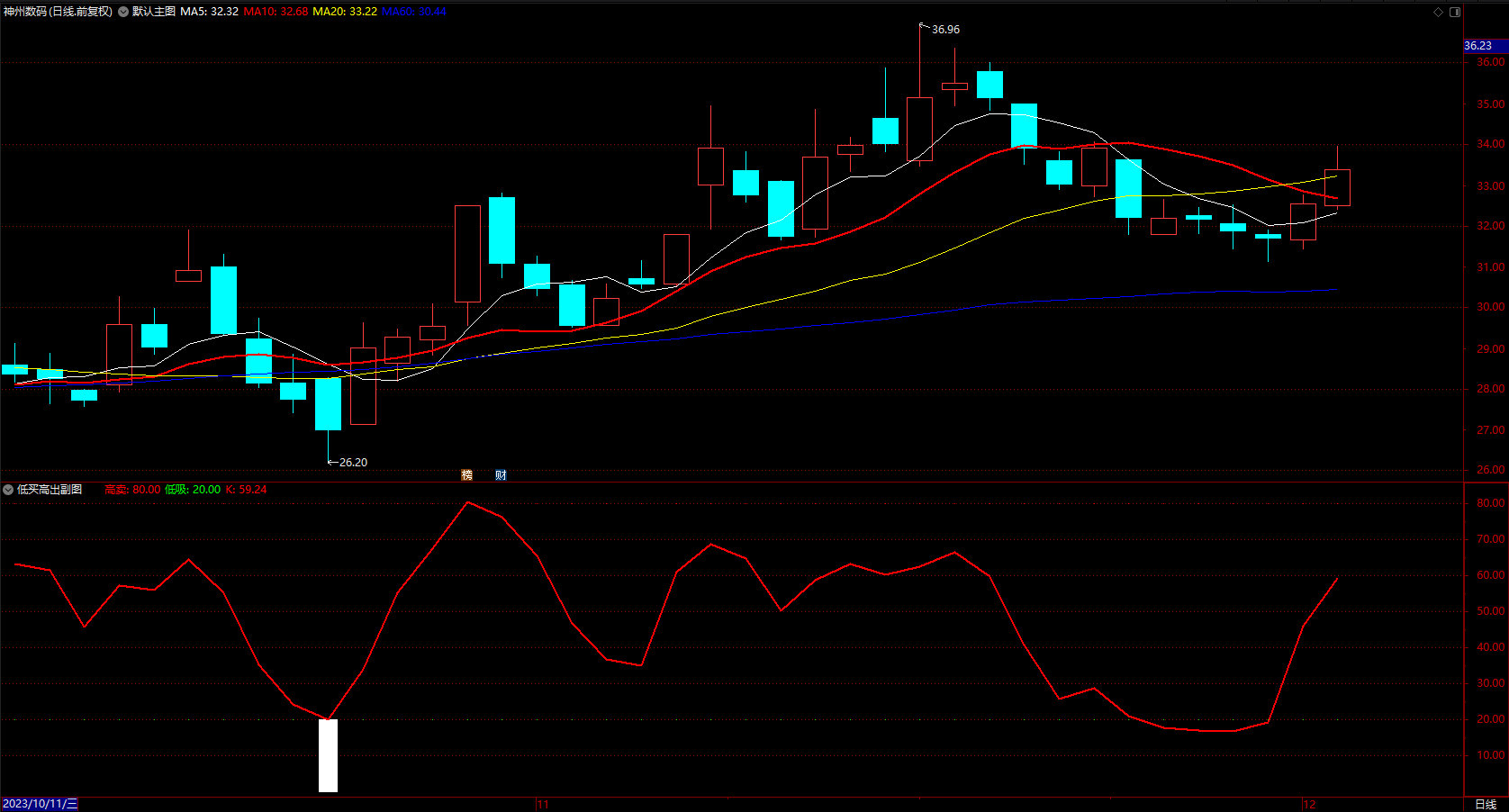Viewport: 1509px width, 812px height.
Task: Click the 默认主图 indicator label
Action: coord(154,12)
